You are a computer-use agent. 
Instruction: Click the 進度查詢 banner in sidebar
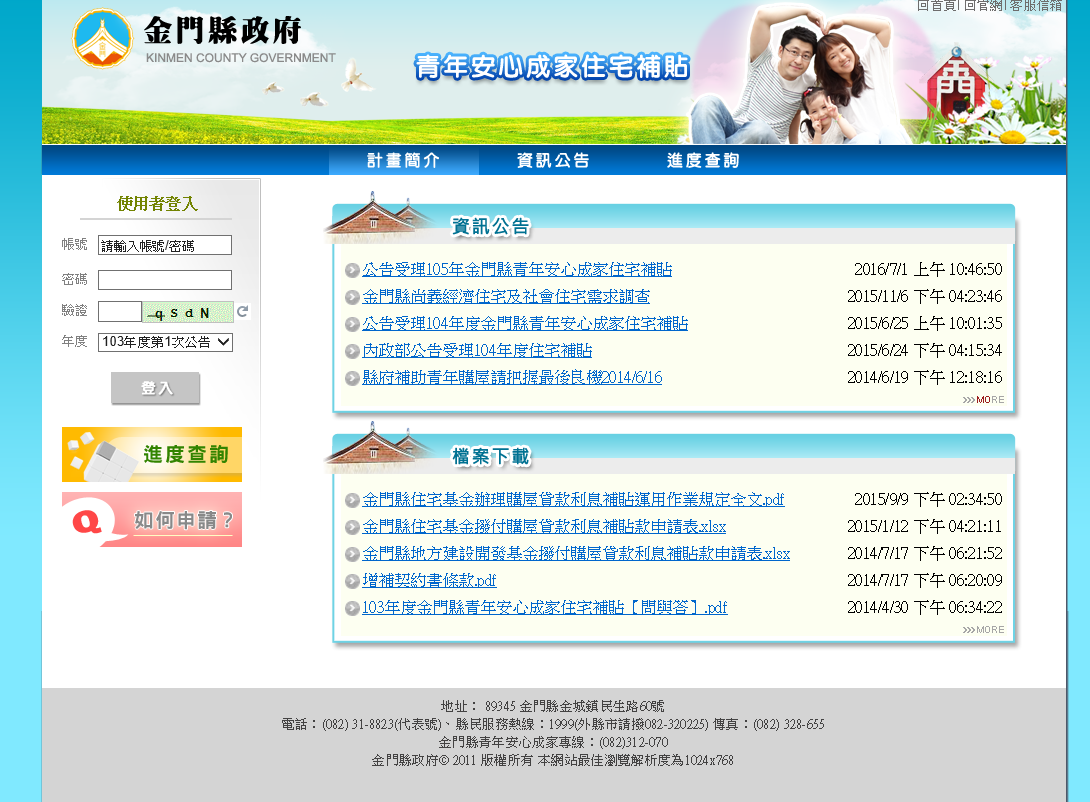click(152, 455)
